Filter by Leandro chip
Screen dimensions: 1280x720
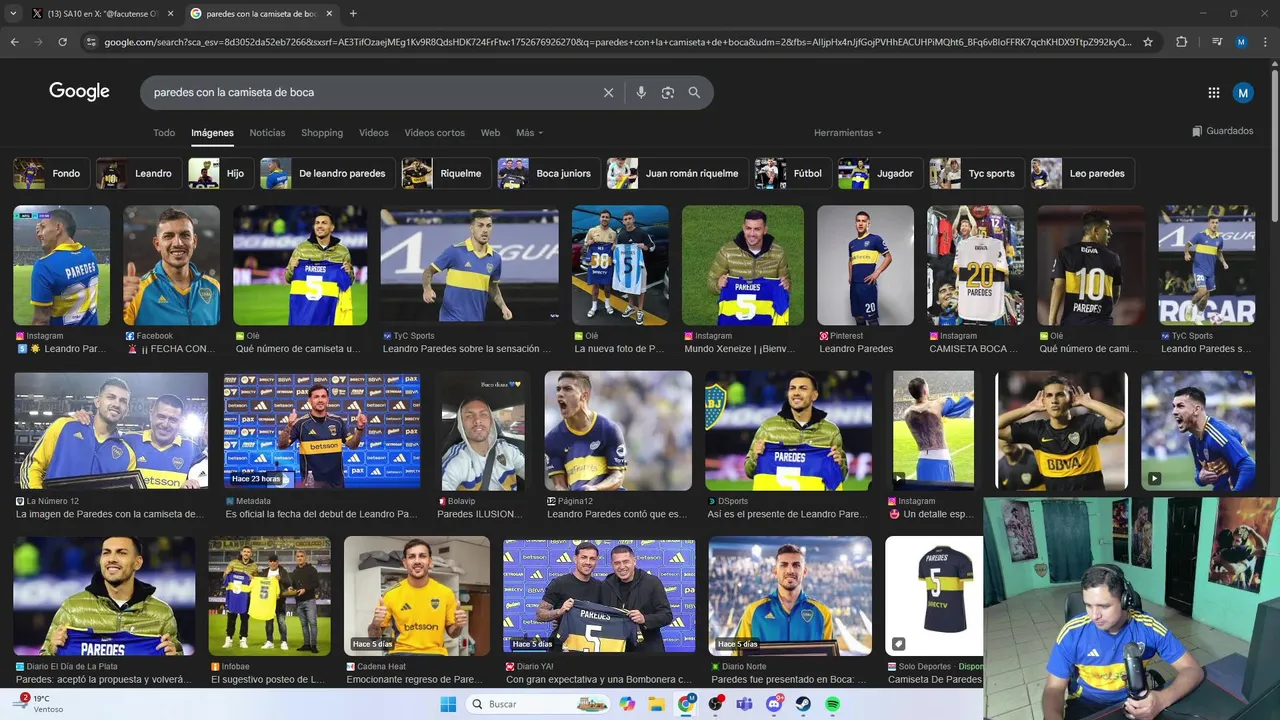pos(138,173)
